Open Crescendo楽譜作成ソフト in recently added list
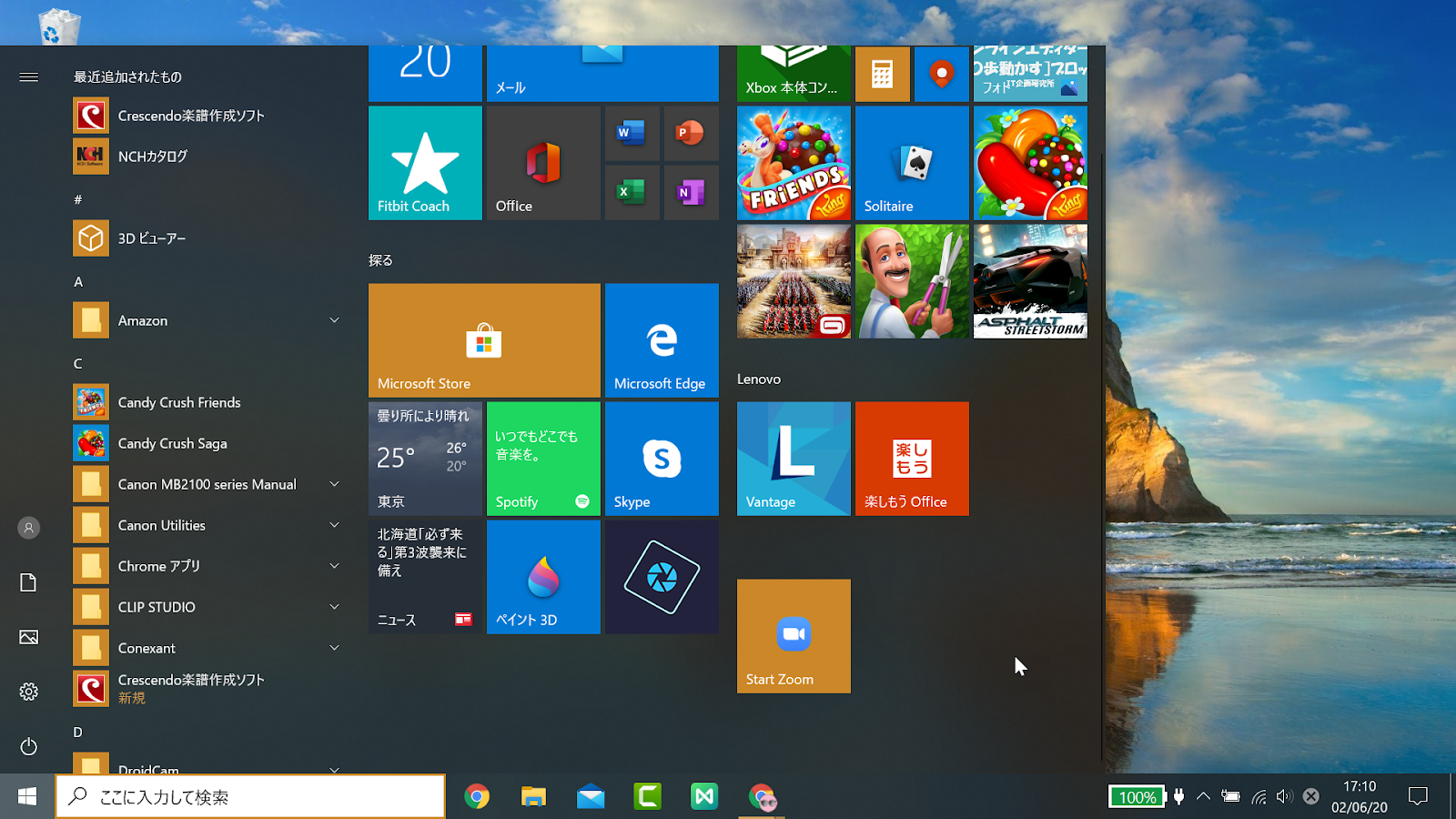Viewport: 1456px width, 819px height. click(x=209, y=116)
